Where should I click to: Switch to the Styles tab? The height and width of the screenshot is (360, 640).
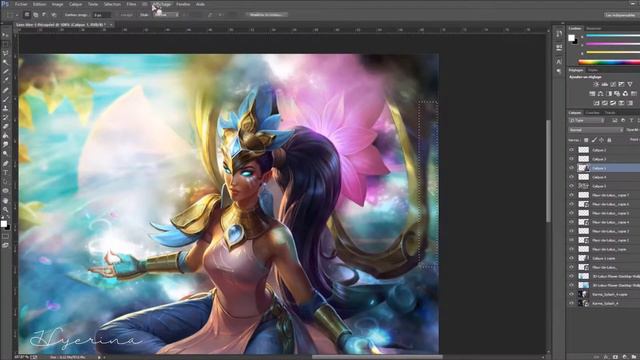pos(593,70)
